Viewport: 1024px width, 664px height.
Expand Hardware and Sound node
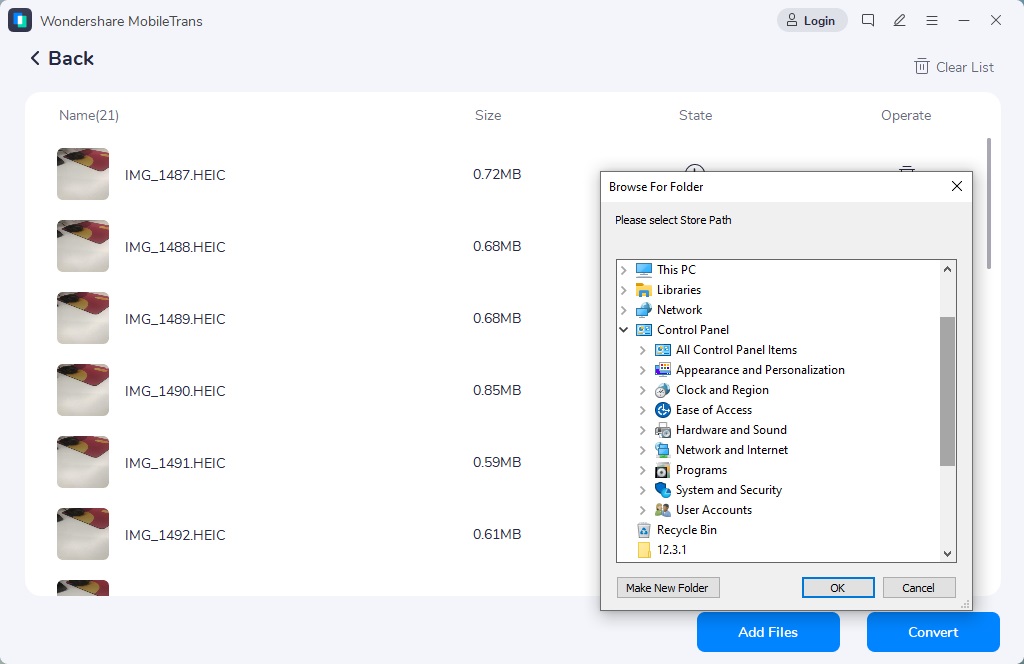[643, 430]
